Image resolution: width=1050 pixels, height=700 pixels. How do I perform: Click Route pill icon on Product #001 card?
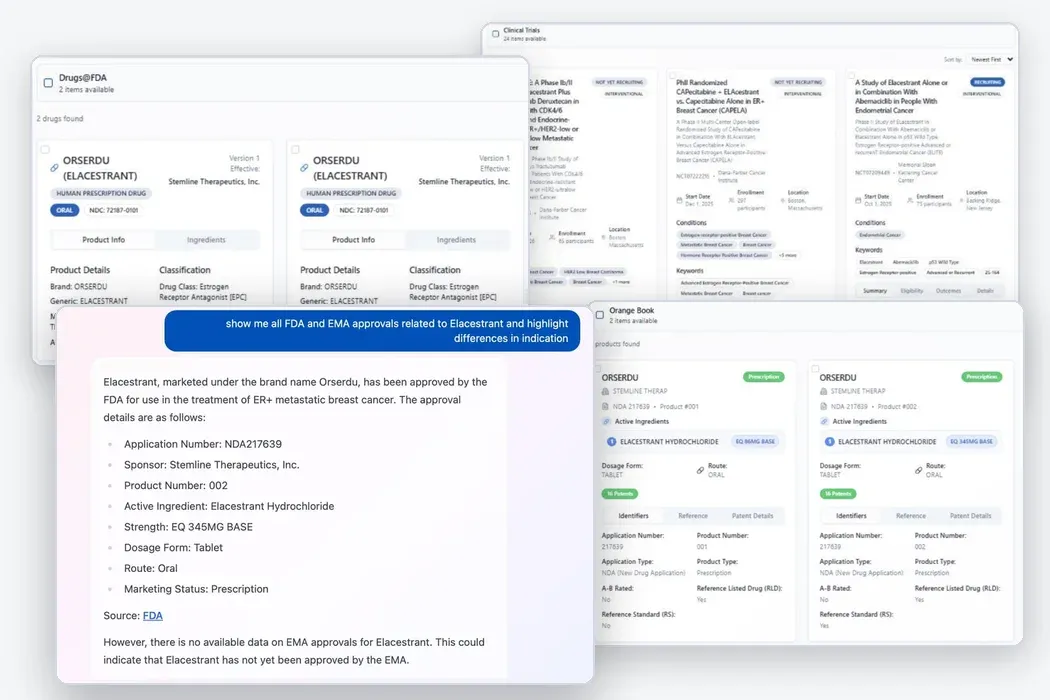pyautogui.click(x=700, y=470)
